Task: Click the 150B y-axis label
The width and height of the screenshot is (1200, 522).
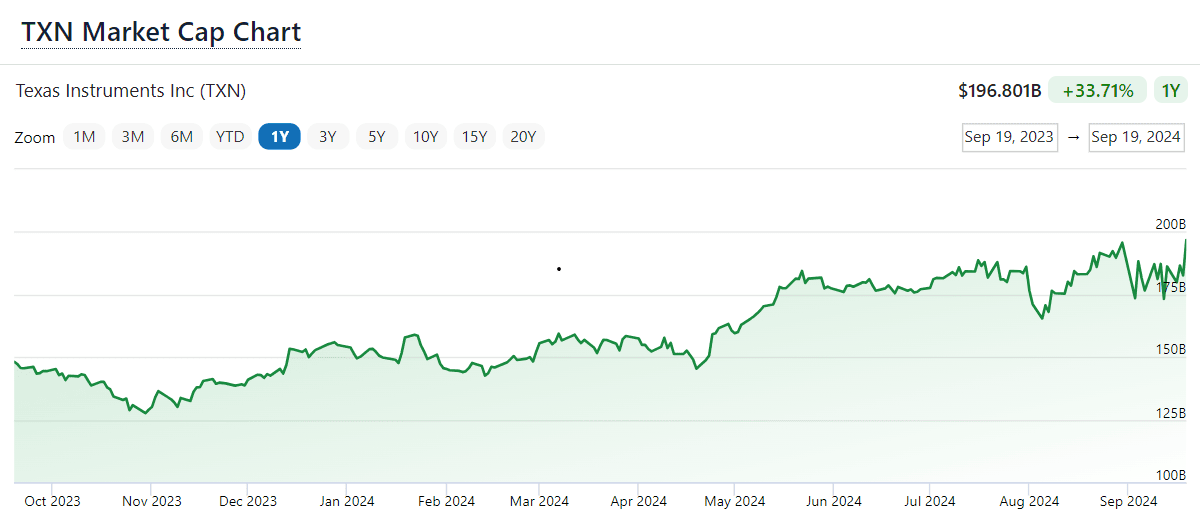Action: click(x=1170, y=350)
